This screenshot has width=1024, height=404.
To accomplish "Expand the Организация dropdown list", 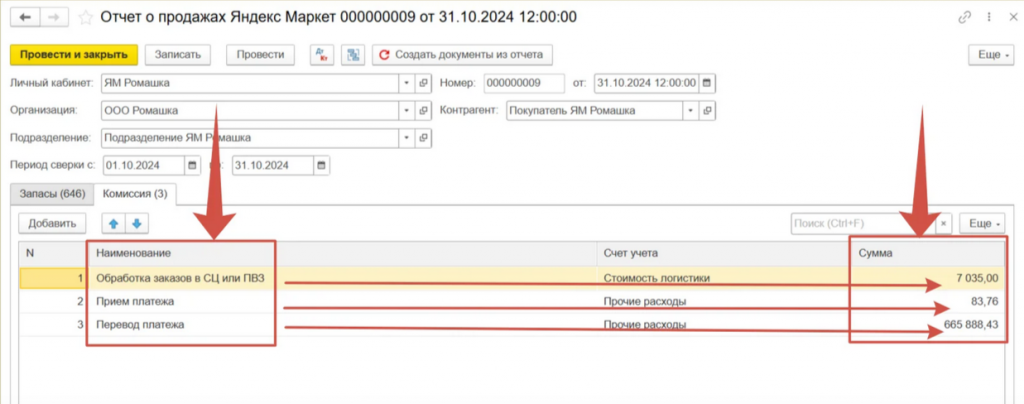I will coord(407,111).
